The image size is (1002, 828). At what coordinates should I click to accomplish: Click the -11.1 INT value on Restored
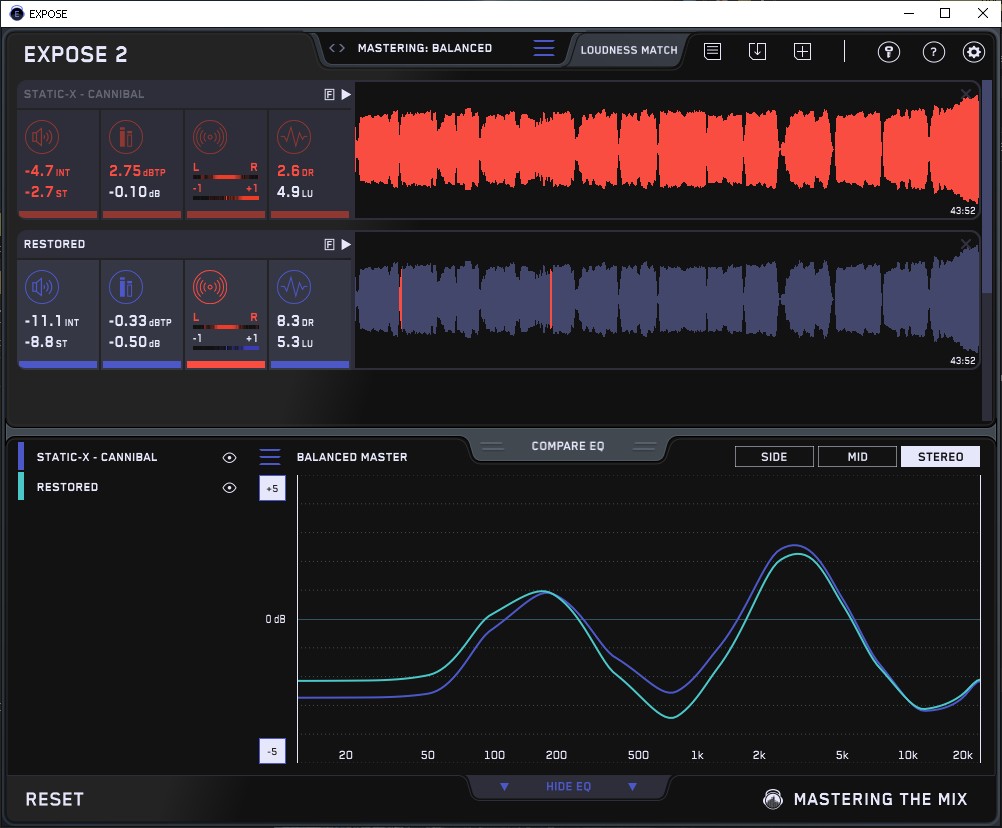(52, 321)
